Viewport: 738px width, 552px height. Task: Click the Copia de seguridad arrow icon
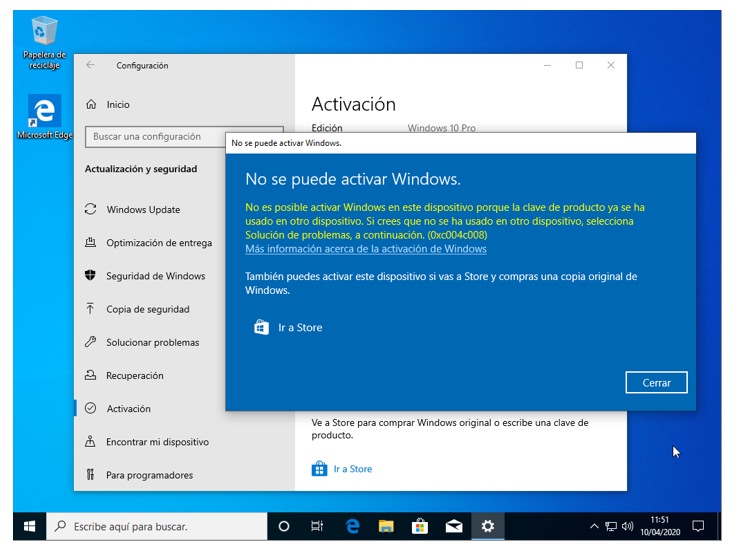90,309
